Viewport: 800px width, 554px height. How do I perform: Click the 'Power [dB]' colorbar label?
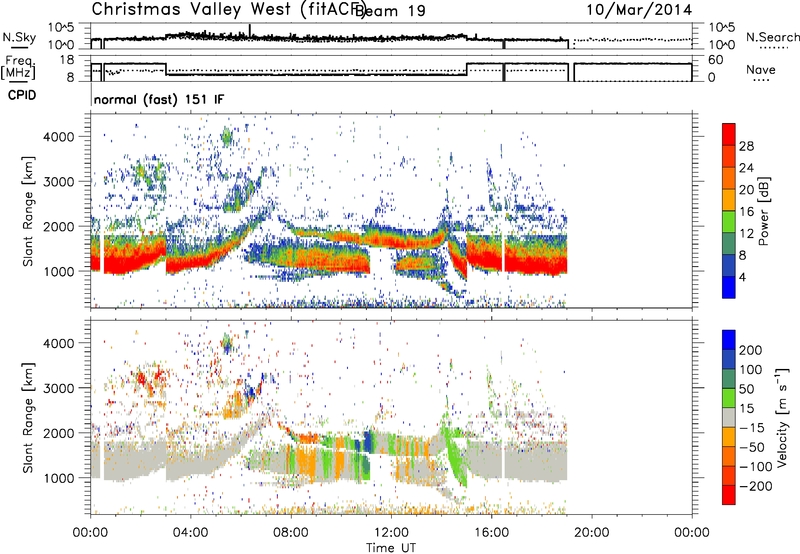[763, 211]
